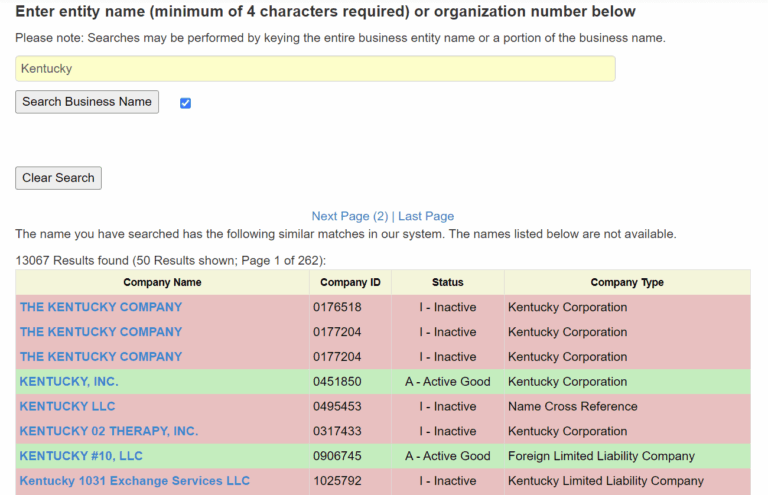Click the Status column header
768x495 pixels.
click(x=447, y=282)
